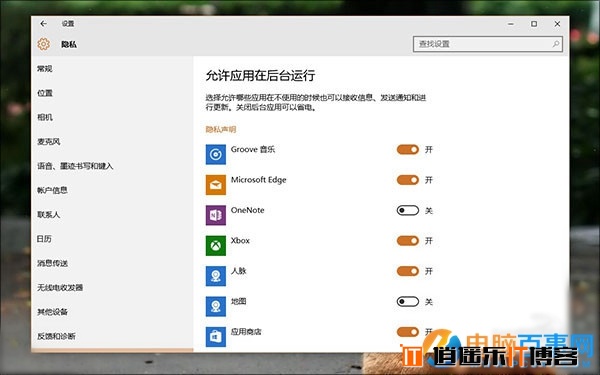Click the 应用商店 app name text
Screen dimensions: 600x375
click(246, 332)
